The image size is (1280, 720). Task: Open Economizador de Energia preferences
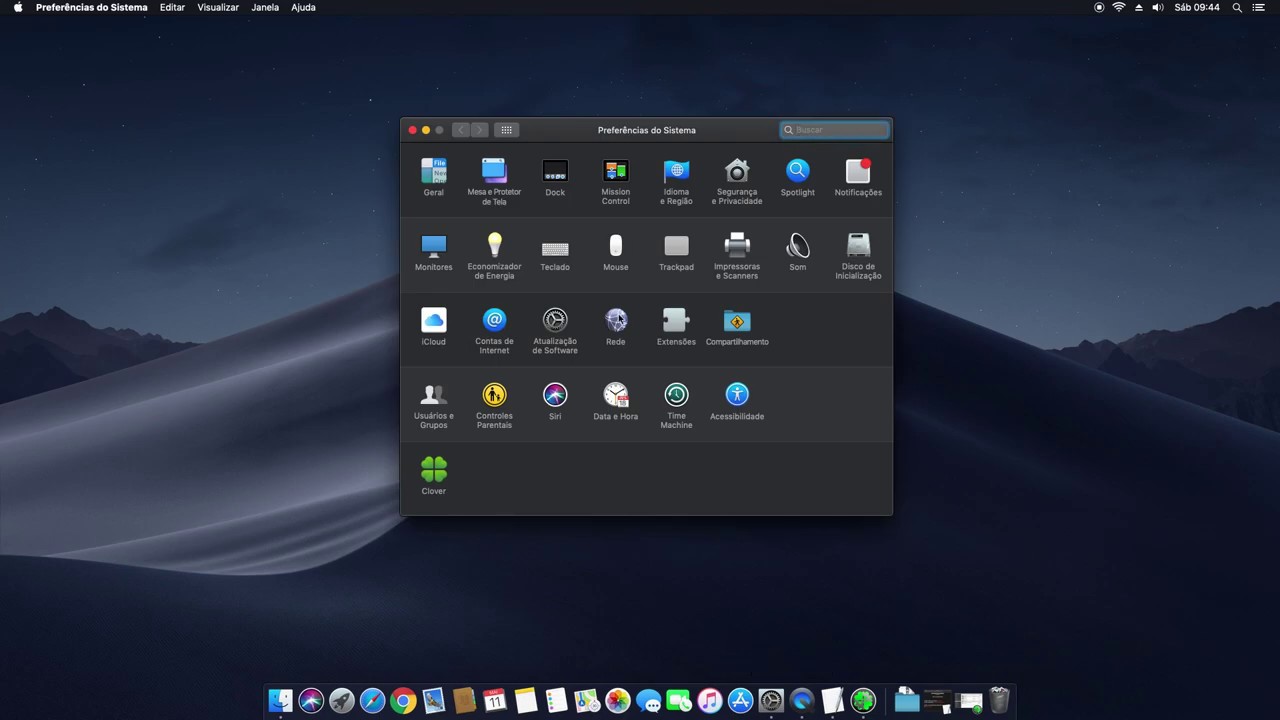click(x=494, y=256)
